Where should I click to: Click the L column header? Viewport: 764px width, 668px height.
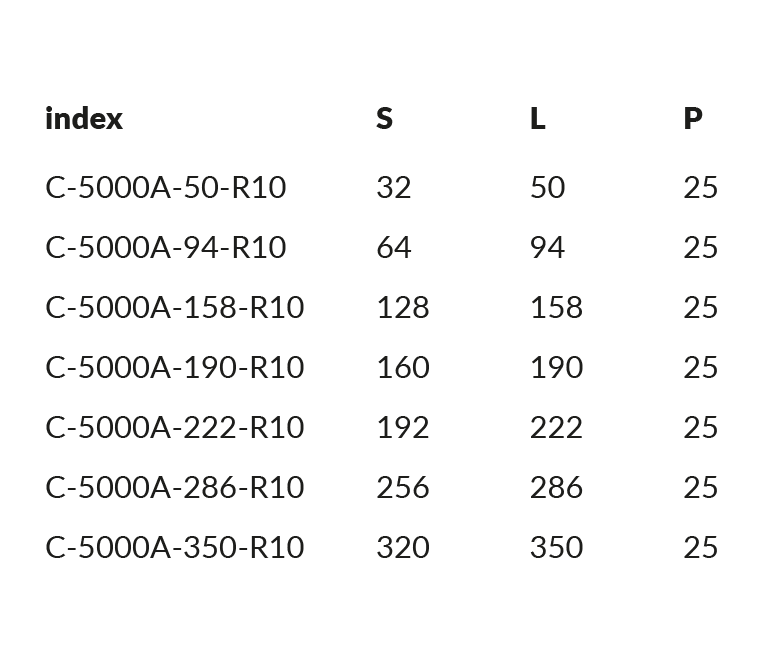point(537,118)
